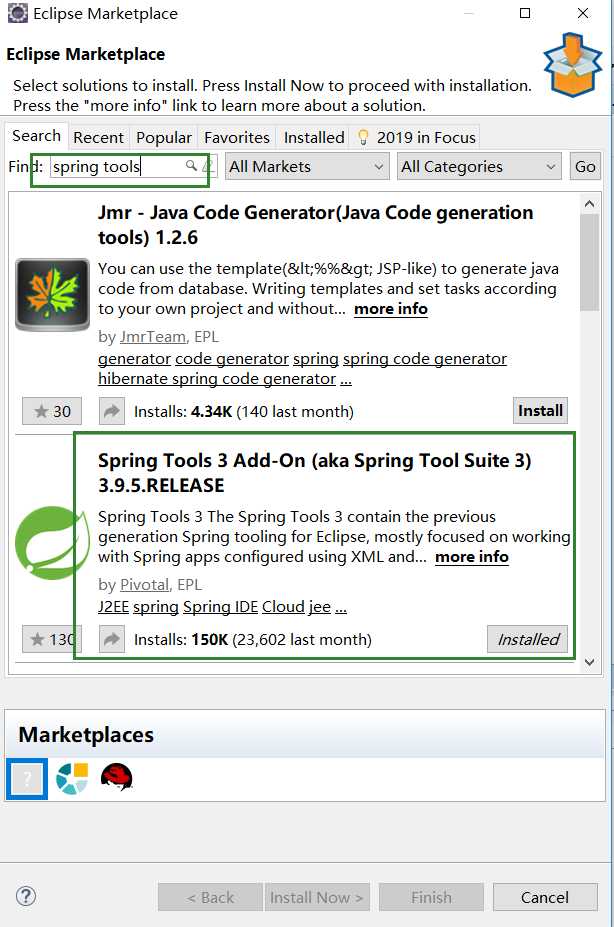Switch to the Recent tab
614x927 pixels.
coord(99,138)
